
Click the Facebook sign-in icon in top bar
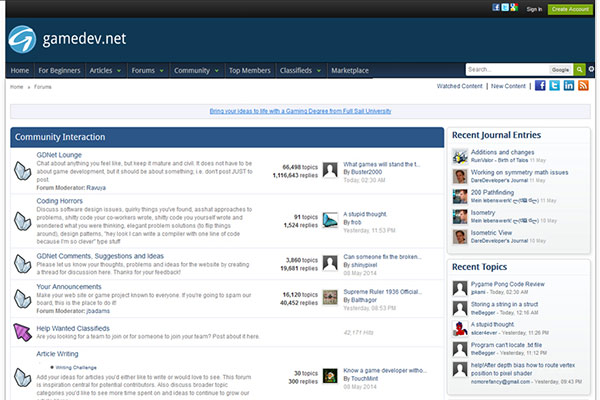496,7
